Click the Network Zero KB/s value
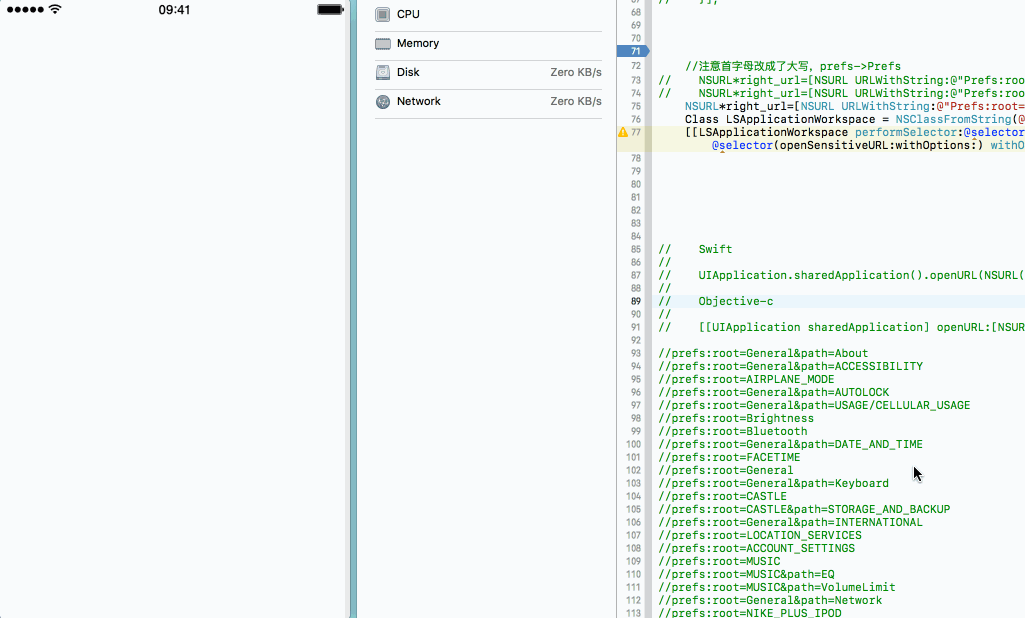The width and height of the screenshot is (1025, 618). click(575, 101)
